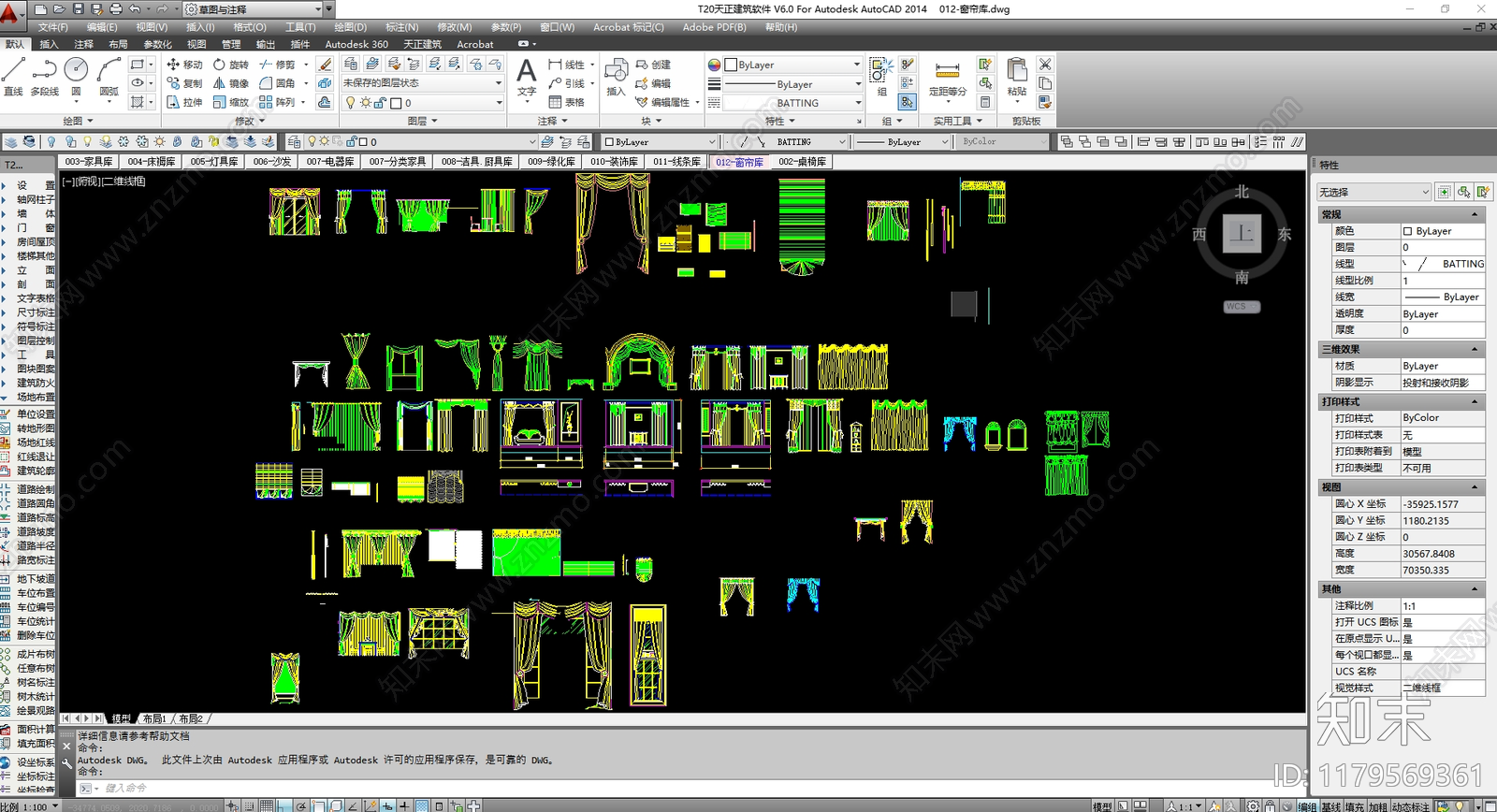The width and height of the screenshot is (1497, 812).
Task: Toggle 模型 space button in status bar
Action: click(1102, 805)
